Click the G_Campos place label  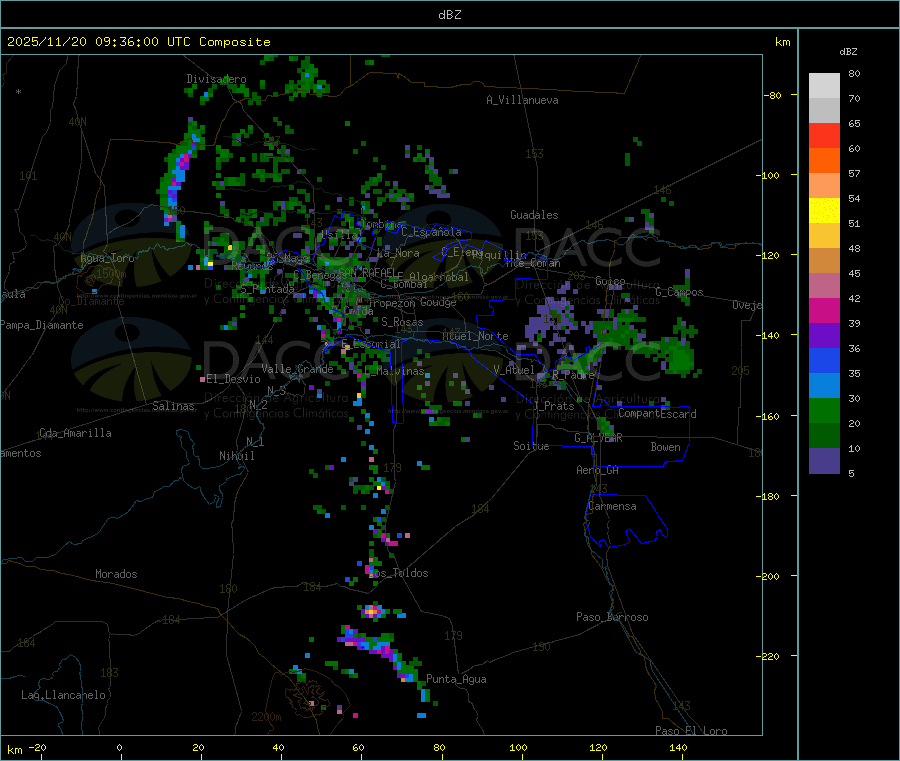(x=680, y=292)
